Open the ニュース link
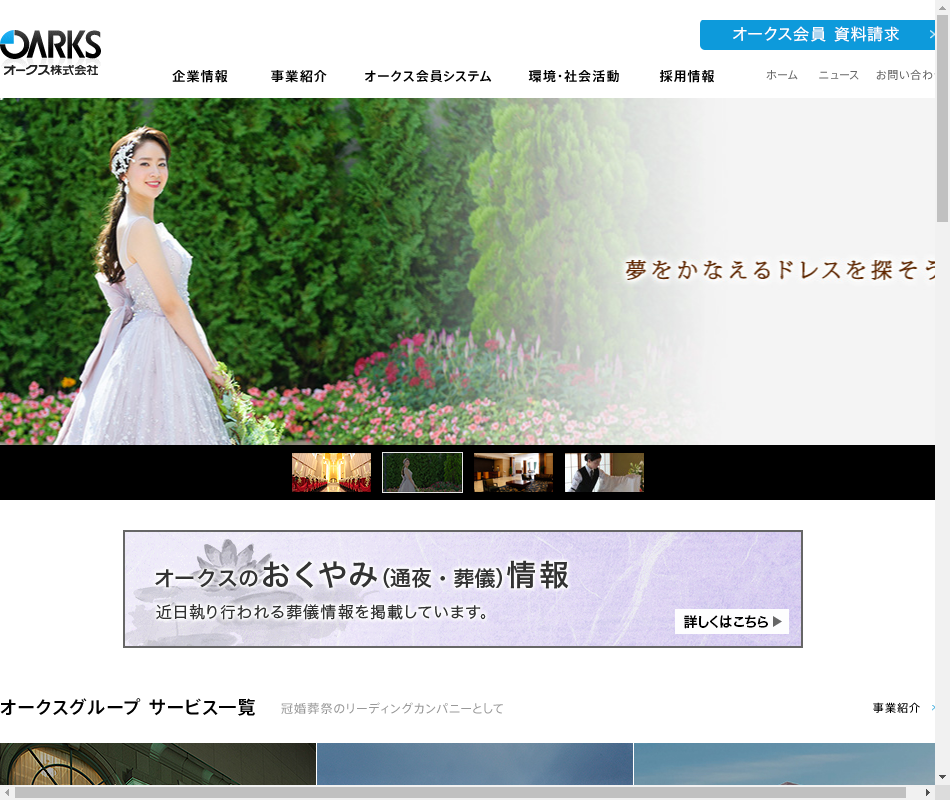950x800 pixels. pyautogui.click(x=838, y=75)
